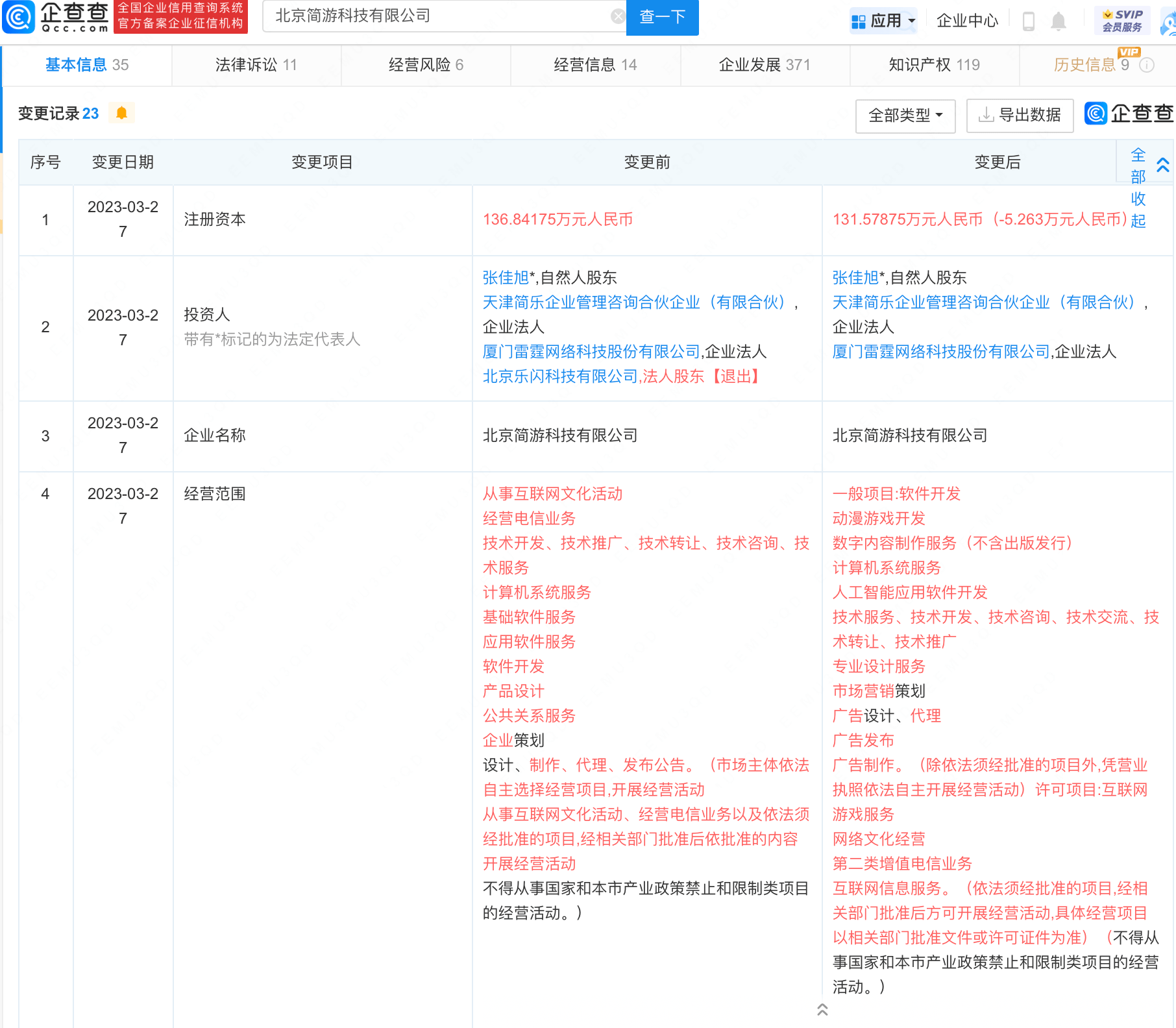Open the 全部类型 filter dropdown
Viewport: 1176px width, 1028px height.
[905, 116]
